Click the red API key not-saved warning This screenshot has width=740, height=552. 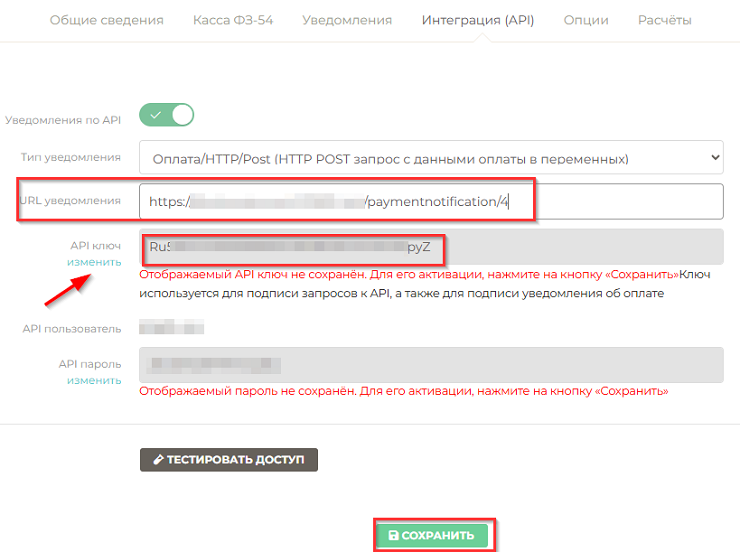pyautogui.click(x=409, y=274)
